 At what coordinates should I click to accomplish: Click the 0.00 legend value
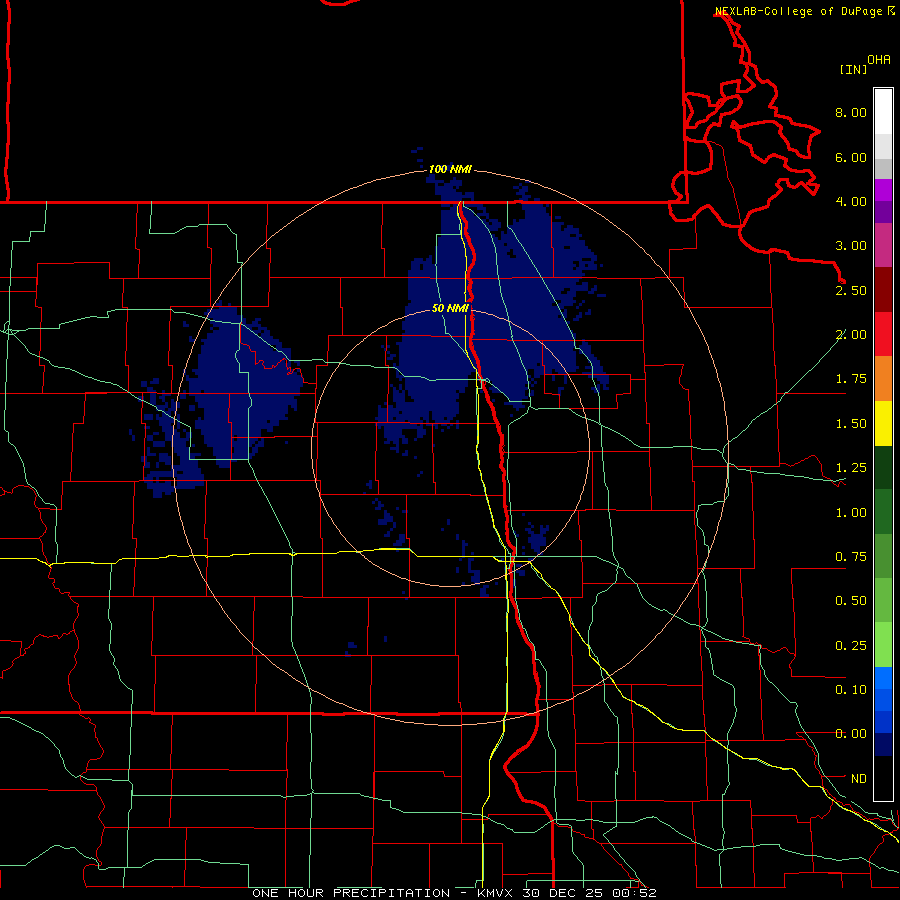[851, 734]
